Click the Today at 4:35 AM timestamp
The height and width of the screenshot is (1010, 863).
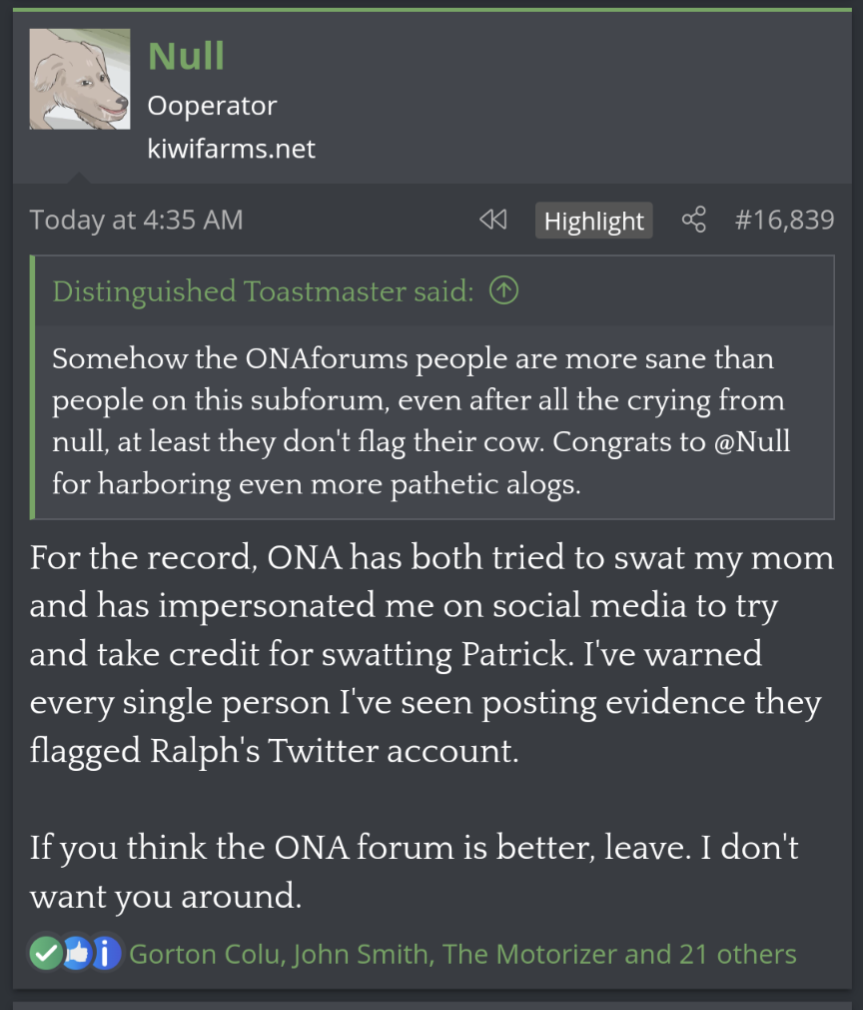coord(137,220)
